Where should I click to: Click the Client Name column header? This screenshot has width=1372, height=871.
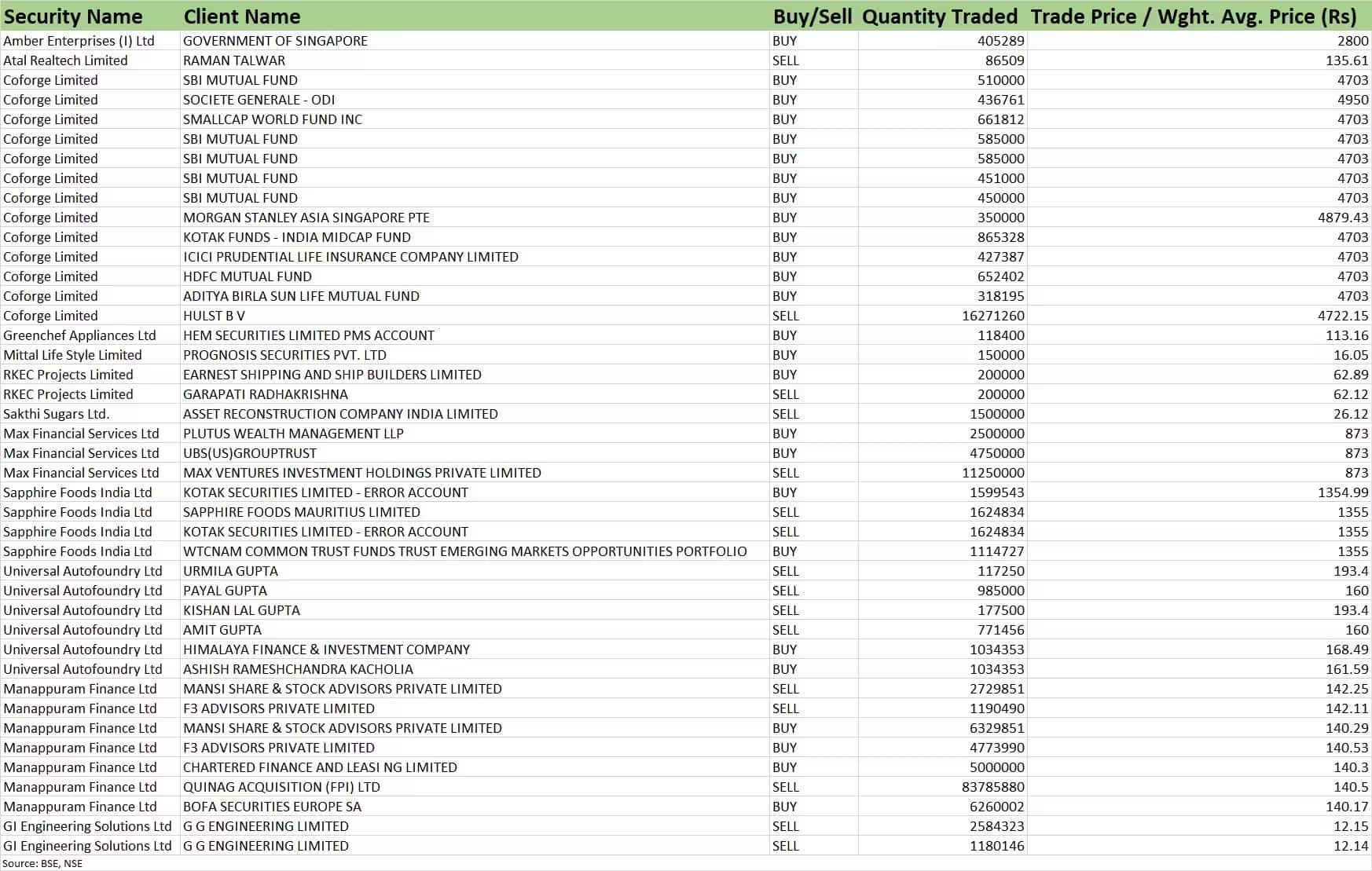click(x=242, y=16)
